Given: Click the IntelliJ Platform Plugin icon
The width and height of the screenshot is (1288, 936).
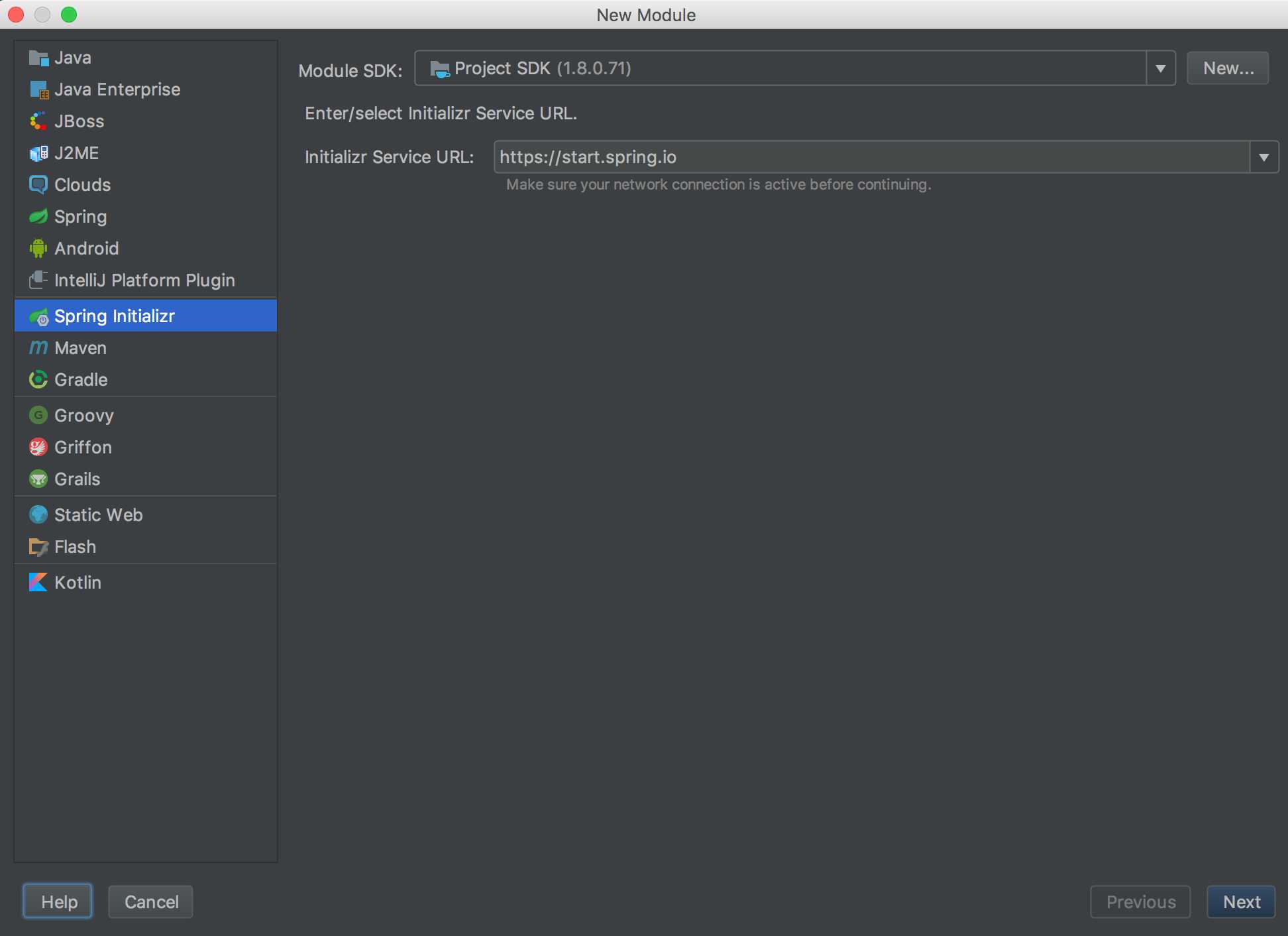Looking at the screenshot, I should click(x=38, y=280).
